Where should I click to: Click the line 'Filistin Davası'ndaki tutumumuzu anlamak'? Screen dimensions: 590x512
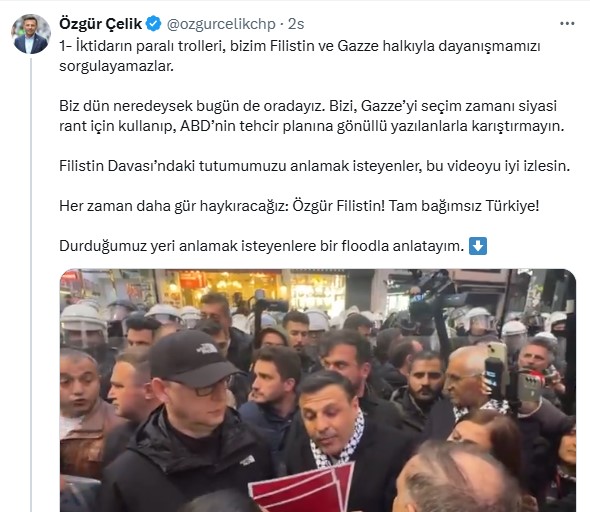315,166
